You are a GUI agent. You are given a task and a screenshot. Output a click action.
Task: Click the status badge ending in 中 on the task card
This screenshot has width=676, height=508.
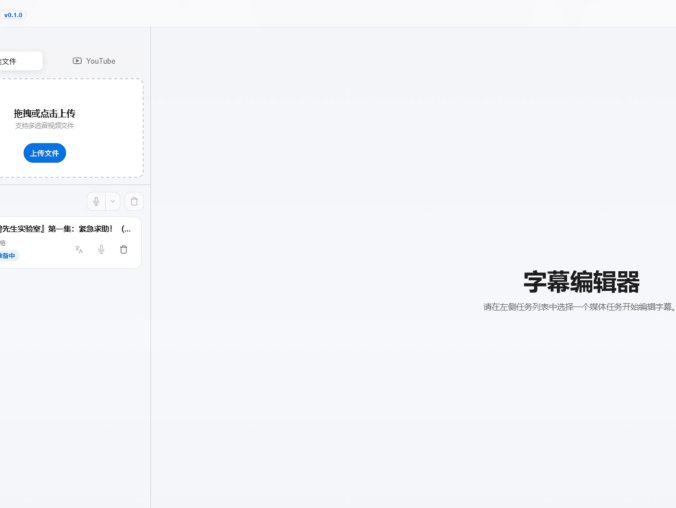(9, 256)
